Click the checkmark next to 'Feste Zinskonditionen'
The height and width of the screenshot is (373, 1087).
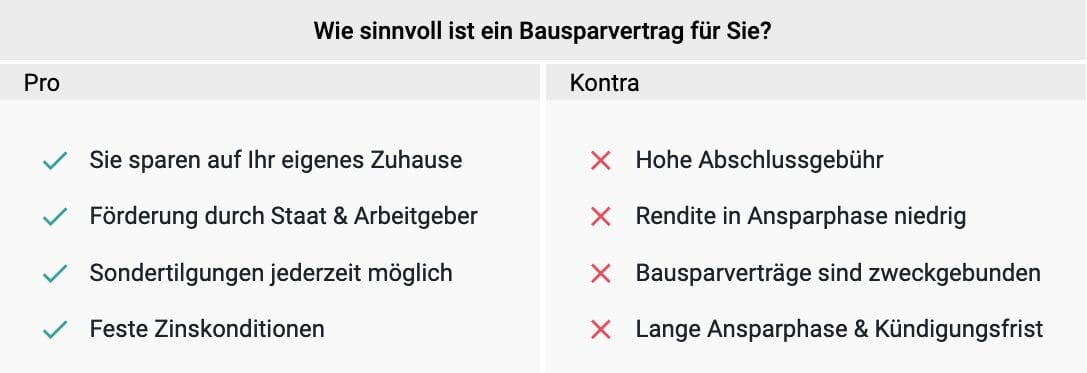point(55,330)
